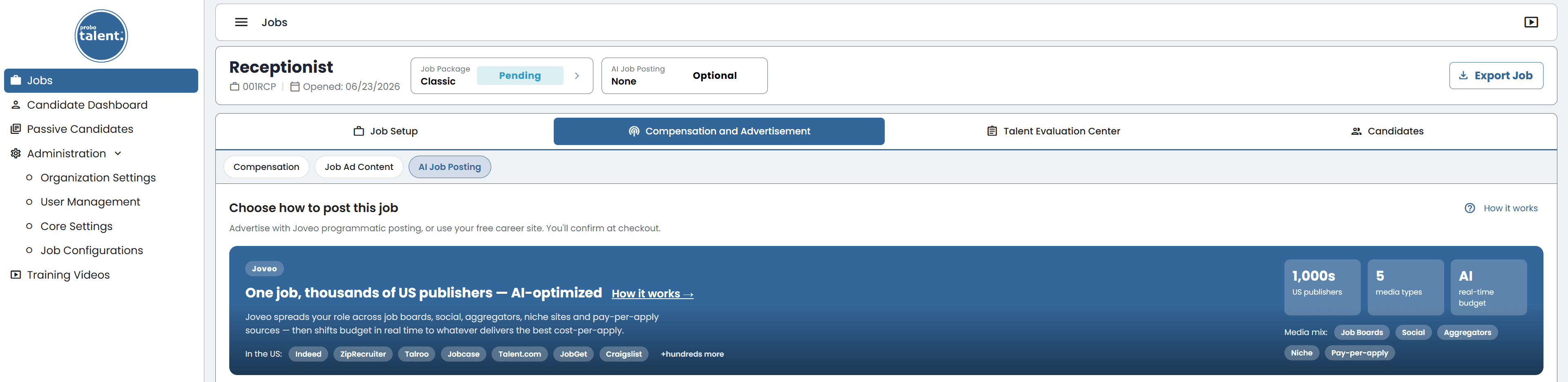Open Job Configurations
This screenshot has height=382, width=1568.
coord(91,250)
